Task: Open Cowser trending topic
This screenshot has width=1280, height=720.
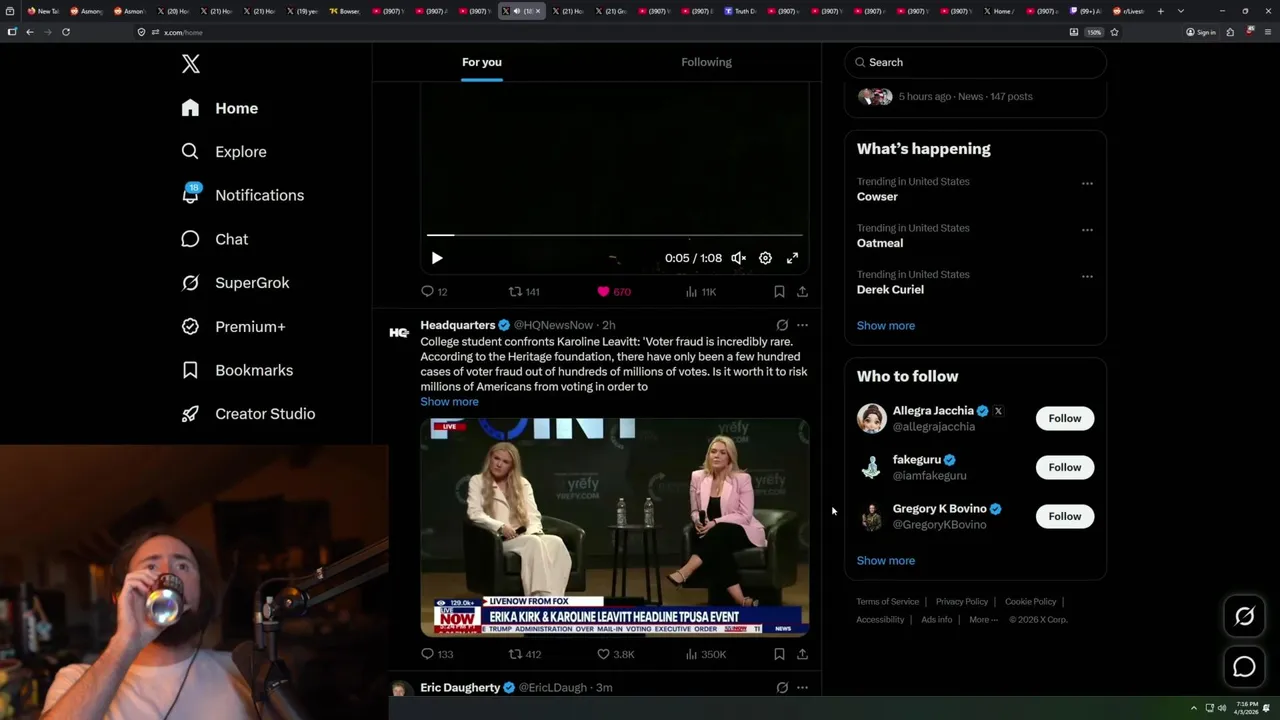Action: pyautogui.click(x=877, y=197)
